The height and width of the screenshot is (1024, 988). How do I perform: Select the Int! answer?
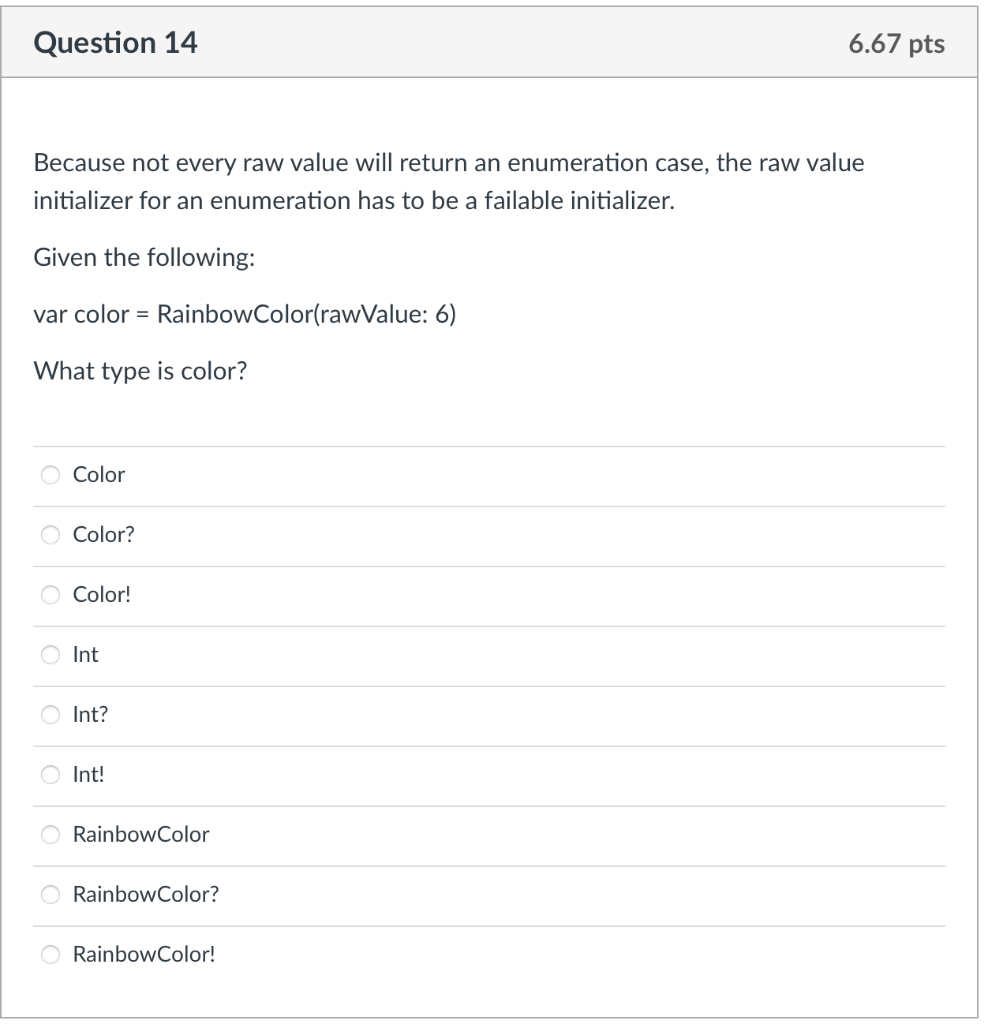[50, 775]
